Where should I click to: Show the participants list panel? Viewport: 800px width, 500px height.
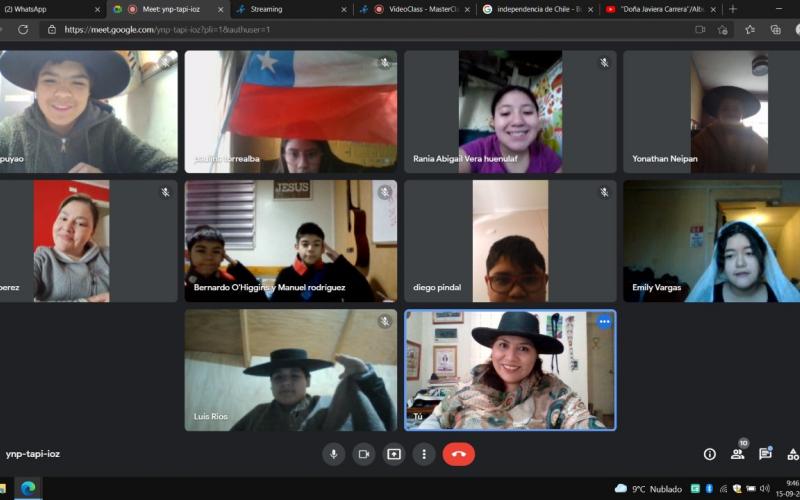click(x=738, y=454)
